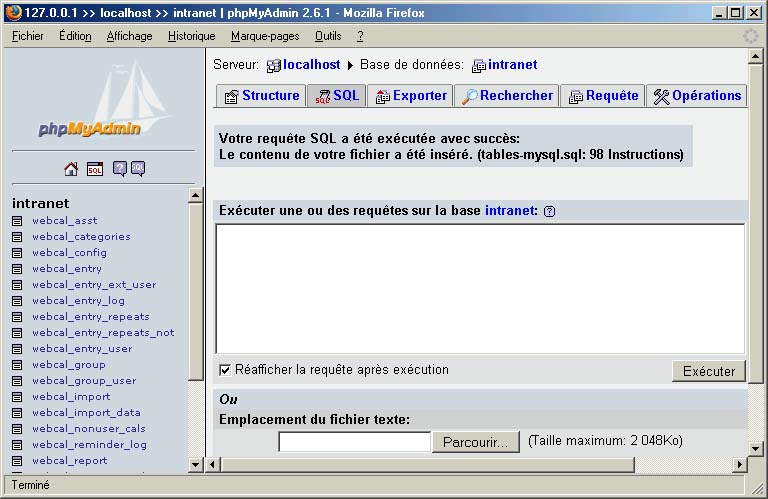The image size is (768, 499).
Task: Click the table icon beside webcal_config
Action: [x=17, y=253]
